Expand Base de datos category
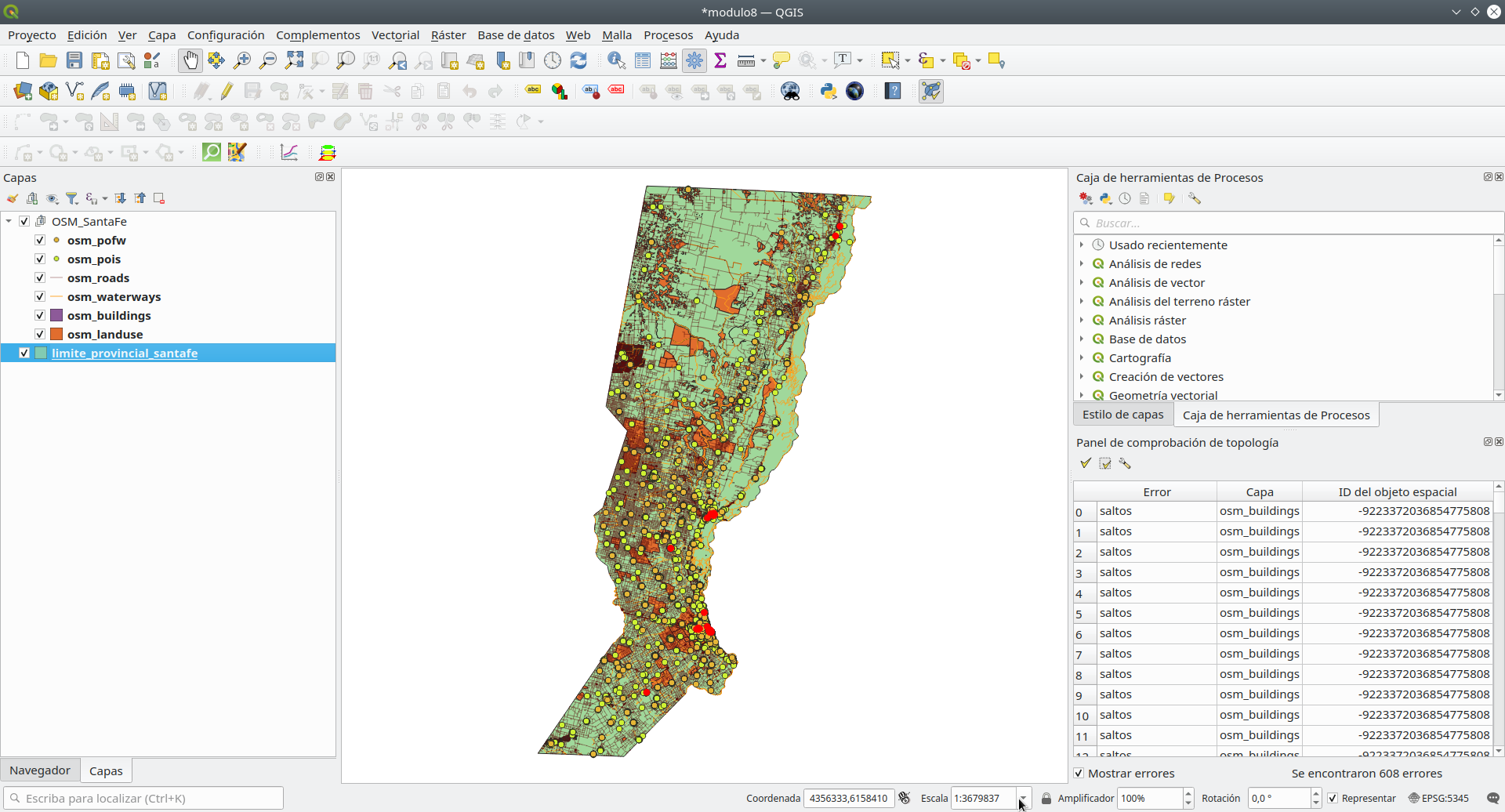Viewport: 1505px width, 812px height. point(1082,339)
